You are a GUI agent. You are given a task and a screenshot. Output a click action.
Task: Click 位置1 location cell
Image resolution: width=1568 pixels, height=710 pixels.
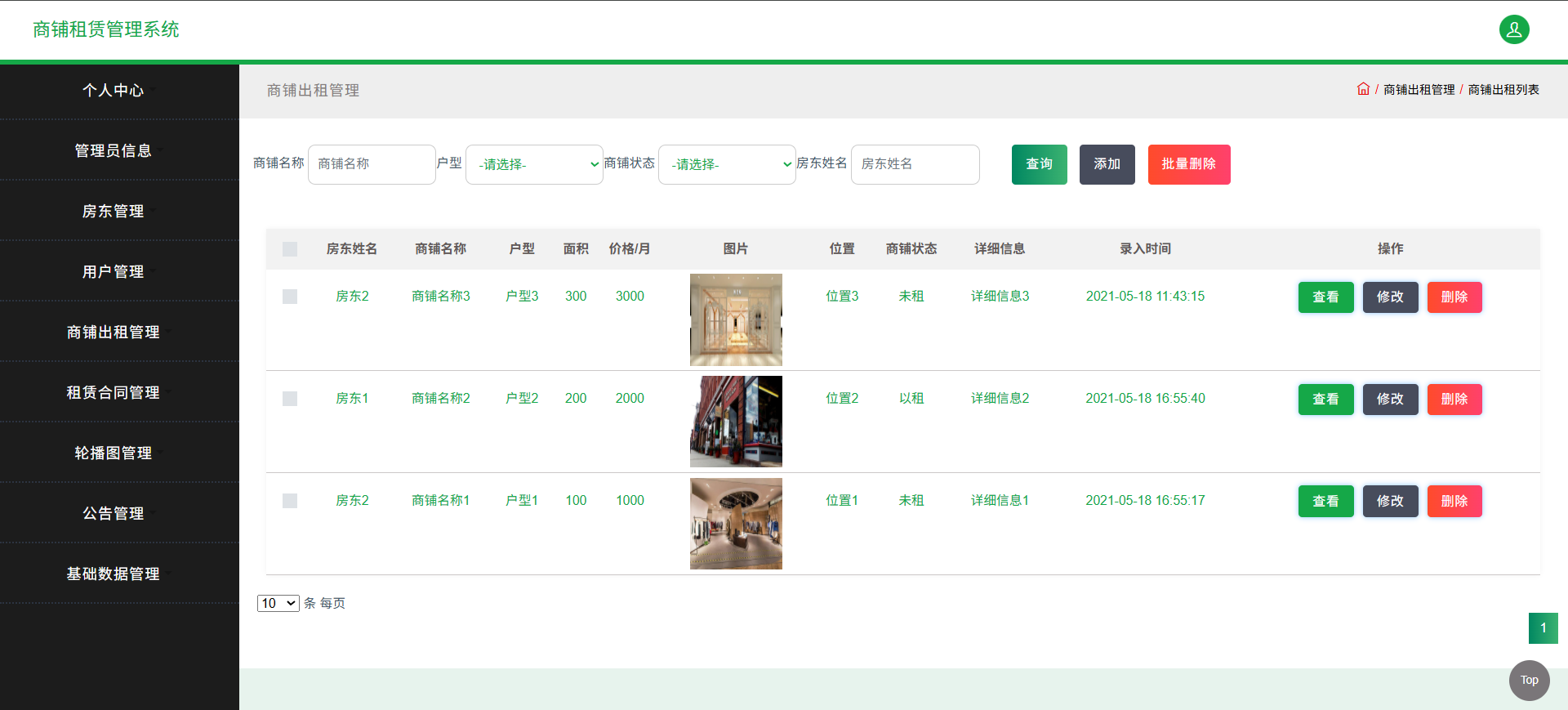click(842, 500)
